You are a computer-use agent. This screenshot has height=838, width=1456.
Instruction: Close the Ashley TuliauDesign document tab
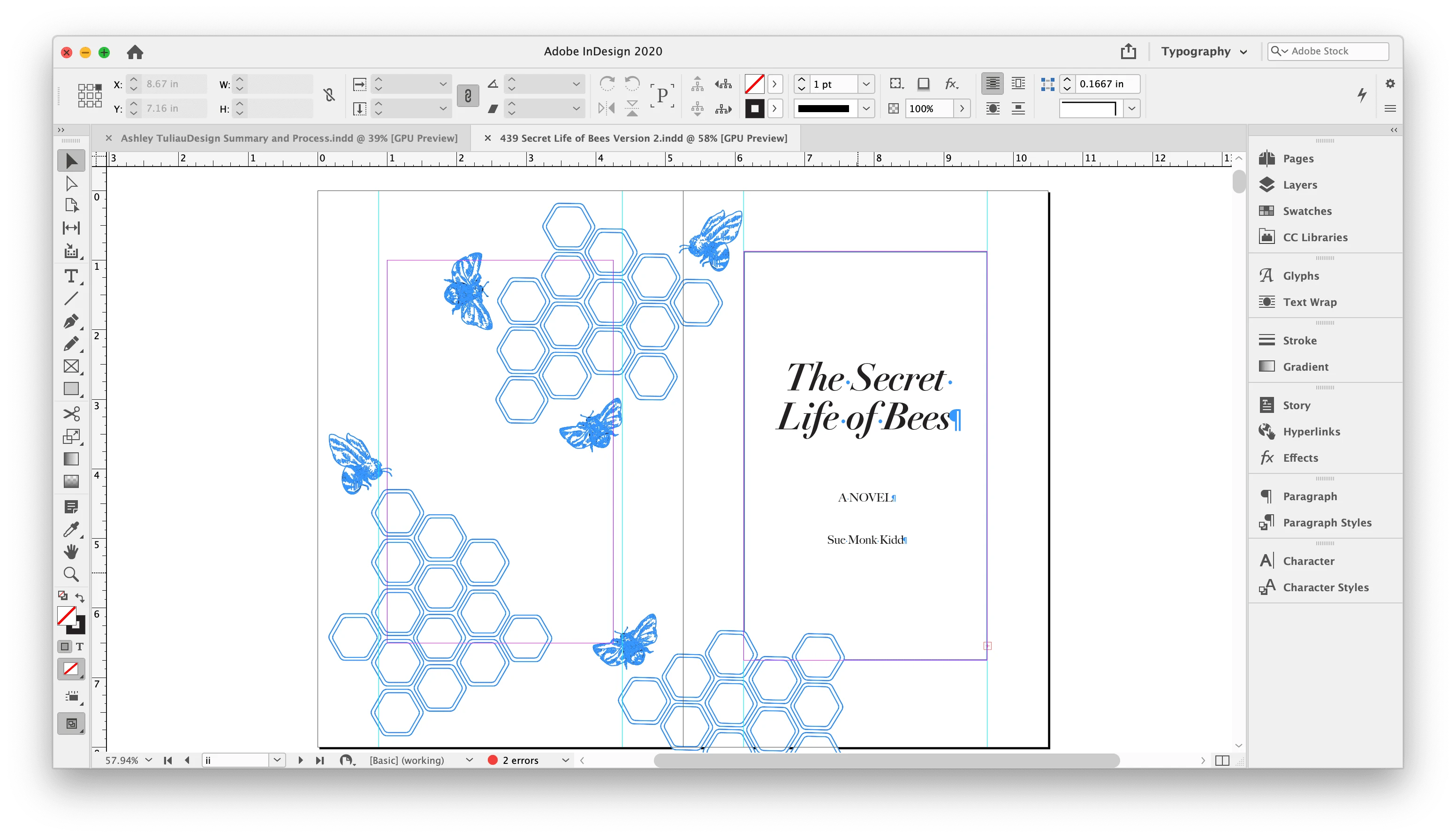(108, 138)
